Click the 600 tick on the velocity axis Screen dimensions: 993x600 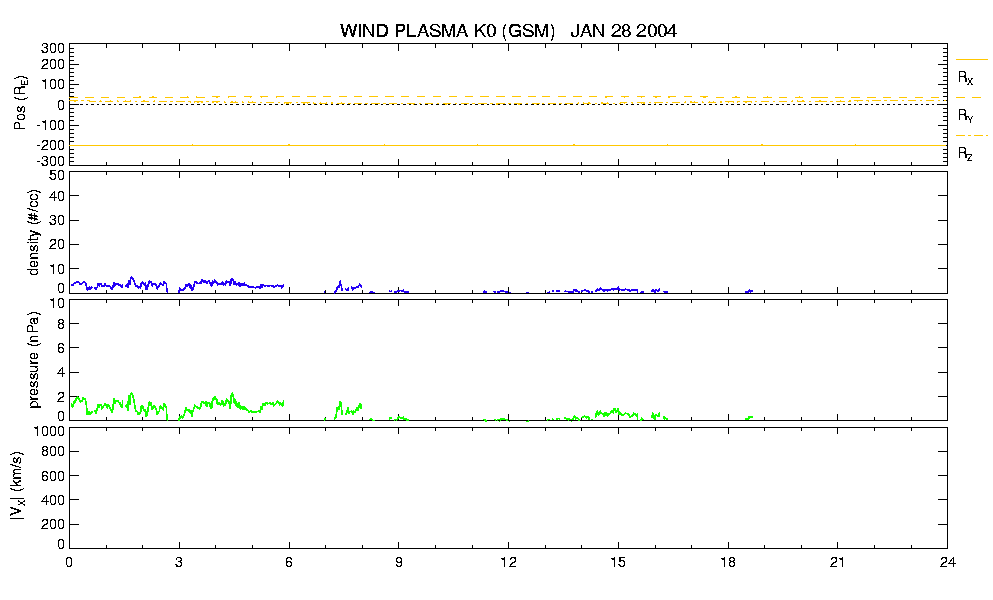point(54,476)
